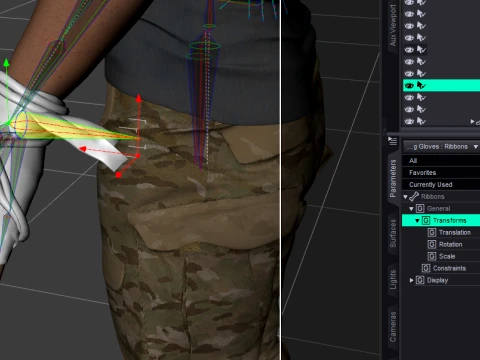Grab the red gizmo arrowhead on the white ribbon
Viewport: 480px width, 360px height.
(x=83, y=149)
